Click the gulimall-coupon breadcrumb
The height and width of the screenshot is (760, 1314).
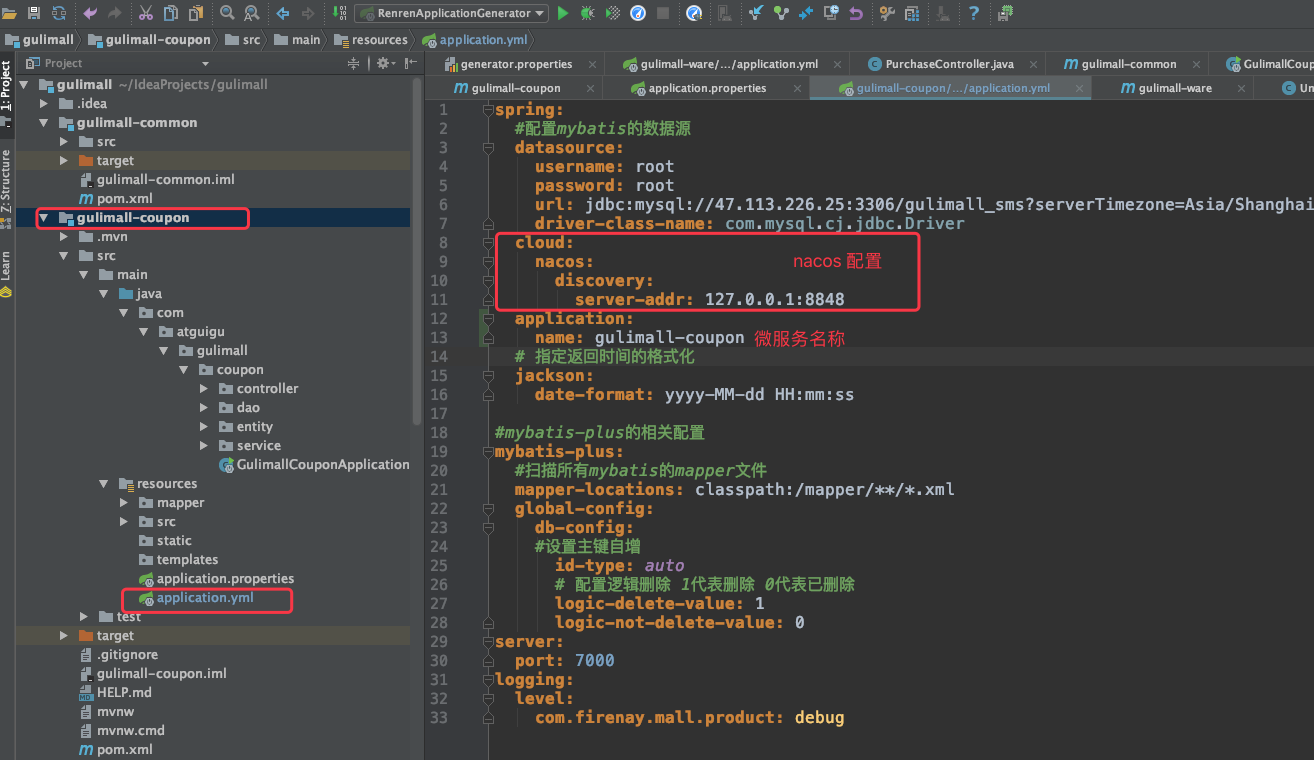coord(149,40)
